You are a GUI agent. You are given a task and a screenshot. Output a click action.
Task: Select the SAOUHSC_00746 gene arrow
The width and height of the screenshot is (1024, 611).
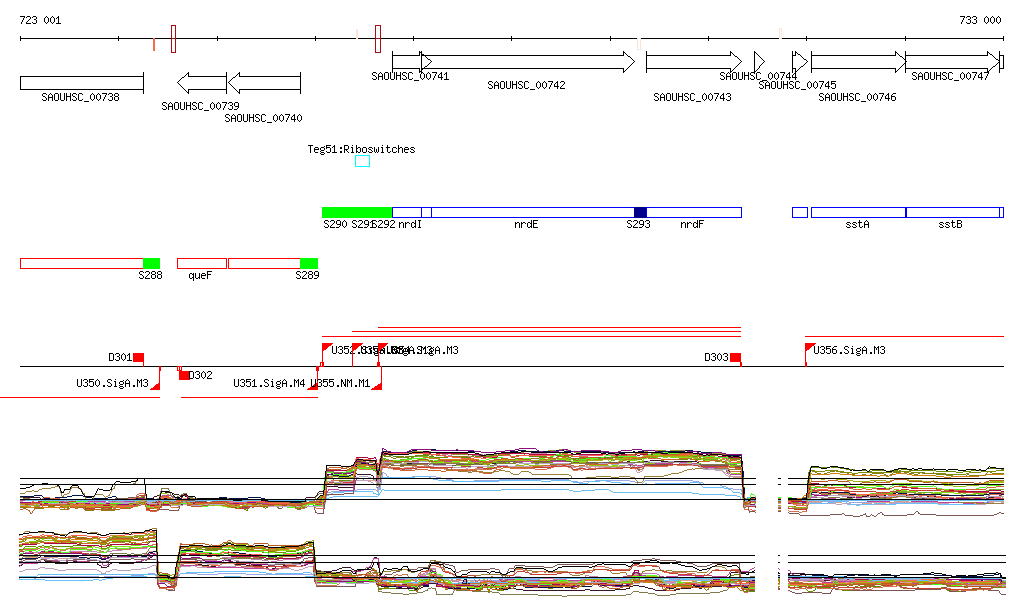857,62
